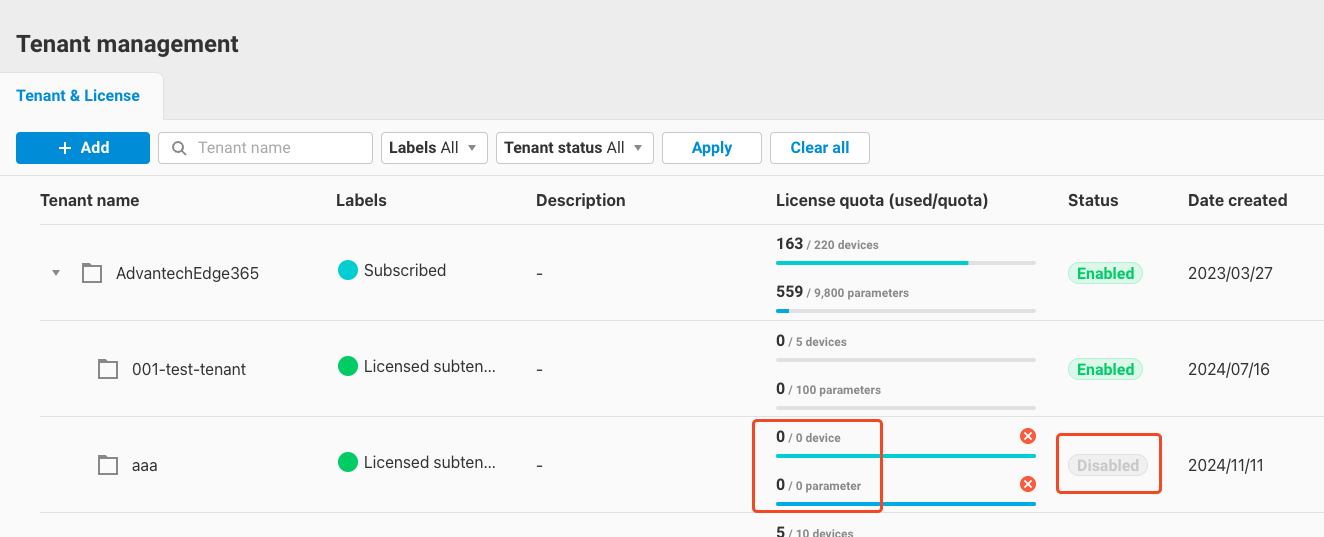Click the date 2024/07/16
1324x537 pixels.
click(x=1229, y=369)
